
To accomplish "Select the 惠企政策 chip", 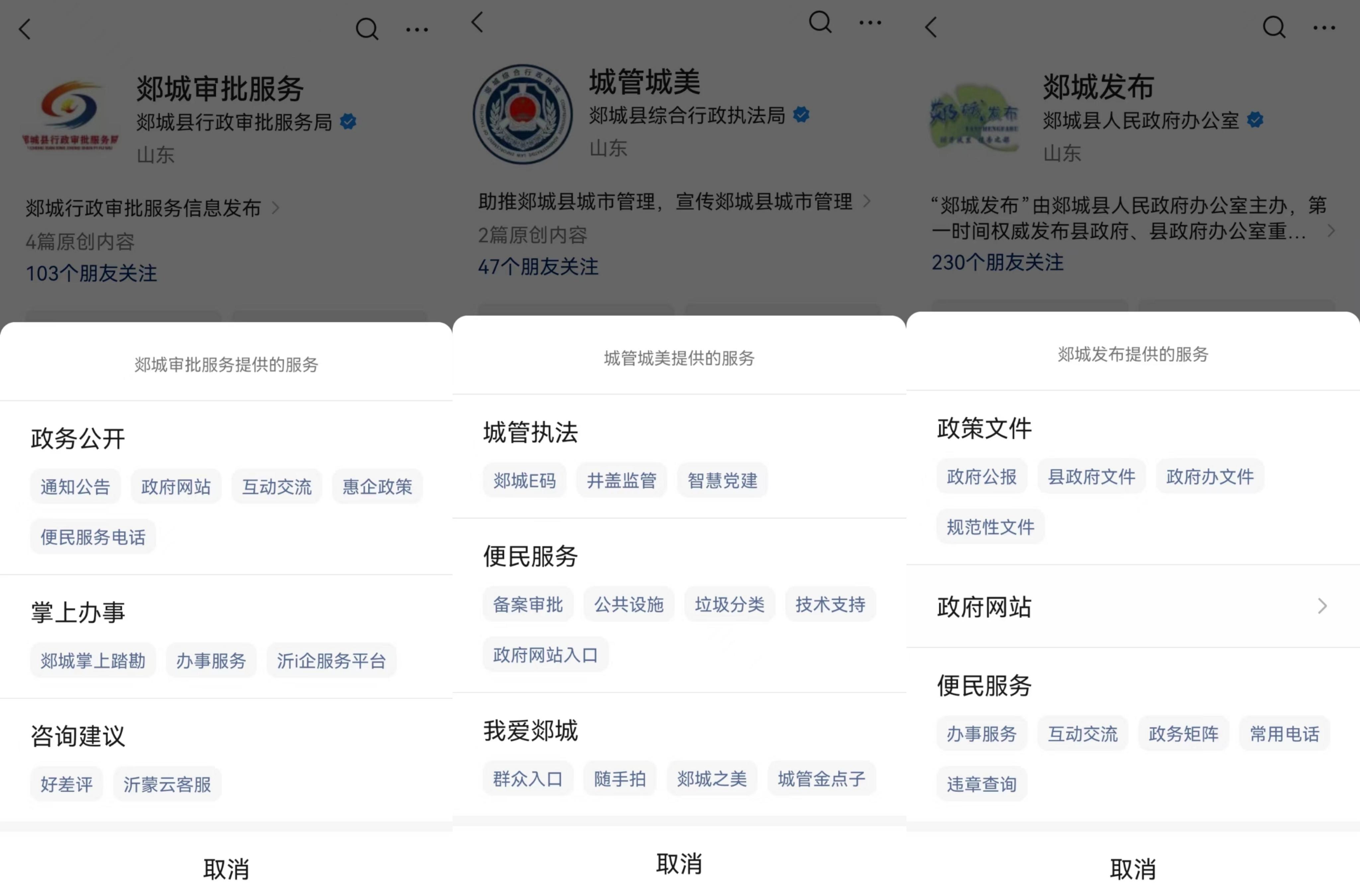I will 377,487.
